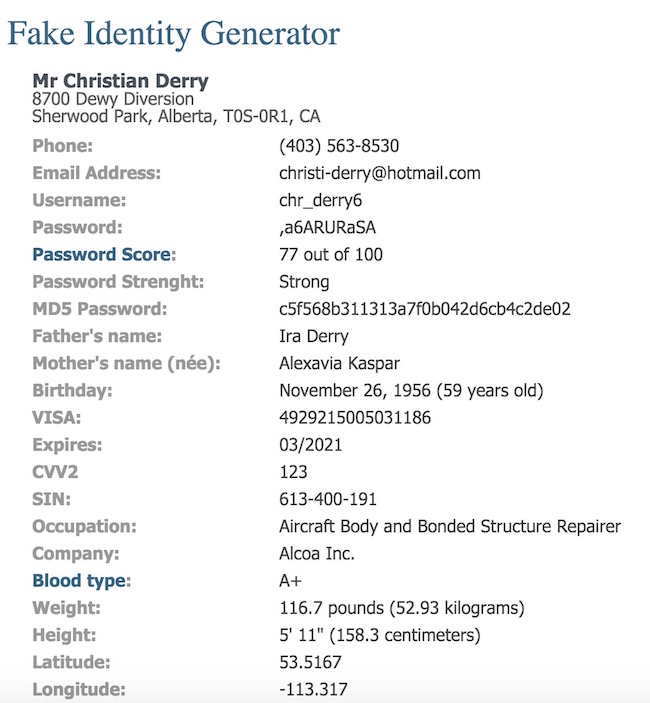
Task: Click the name Mr Christian Derry
Action: tap(120, 81)
